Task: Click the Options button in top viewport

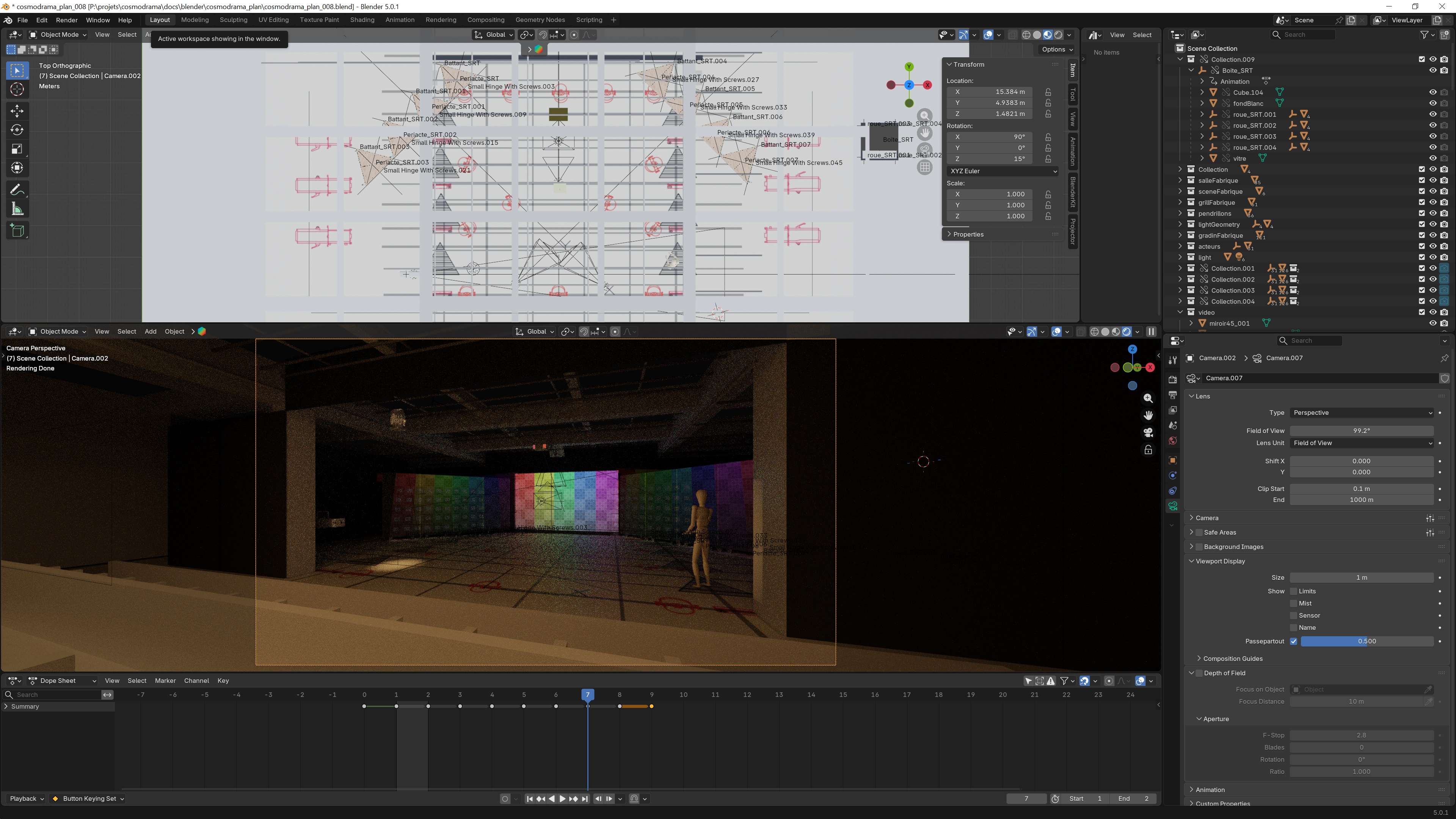Action: (x=1056, y=49)
